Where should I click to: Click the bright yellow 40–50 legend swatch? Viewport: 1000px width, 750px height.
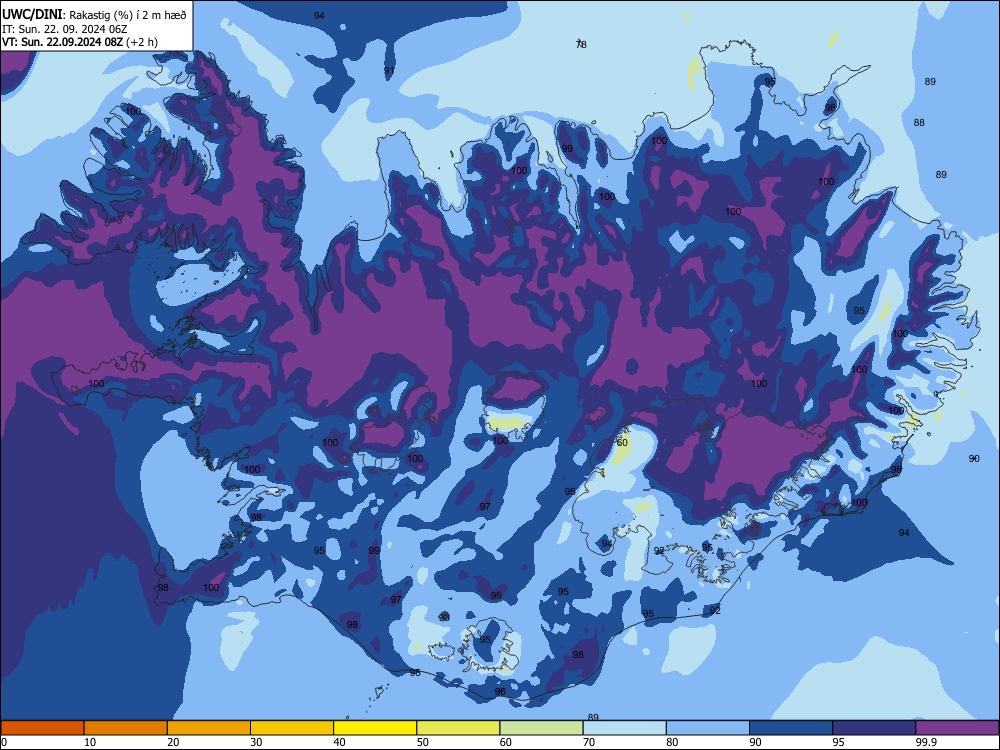(375, 728)
